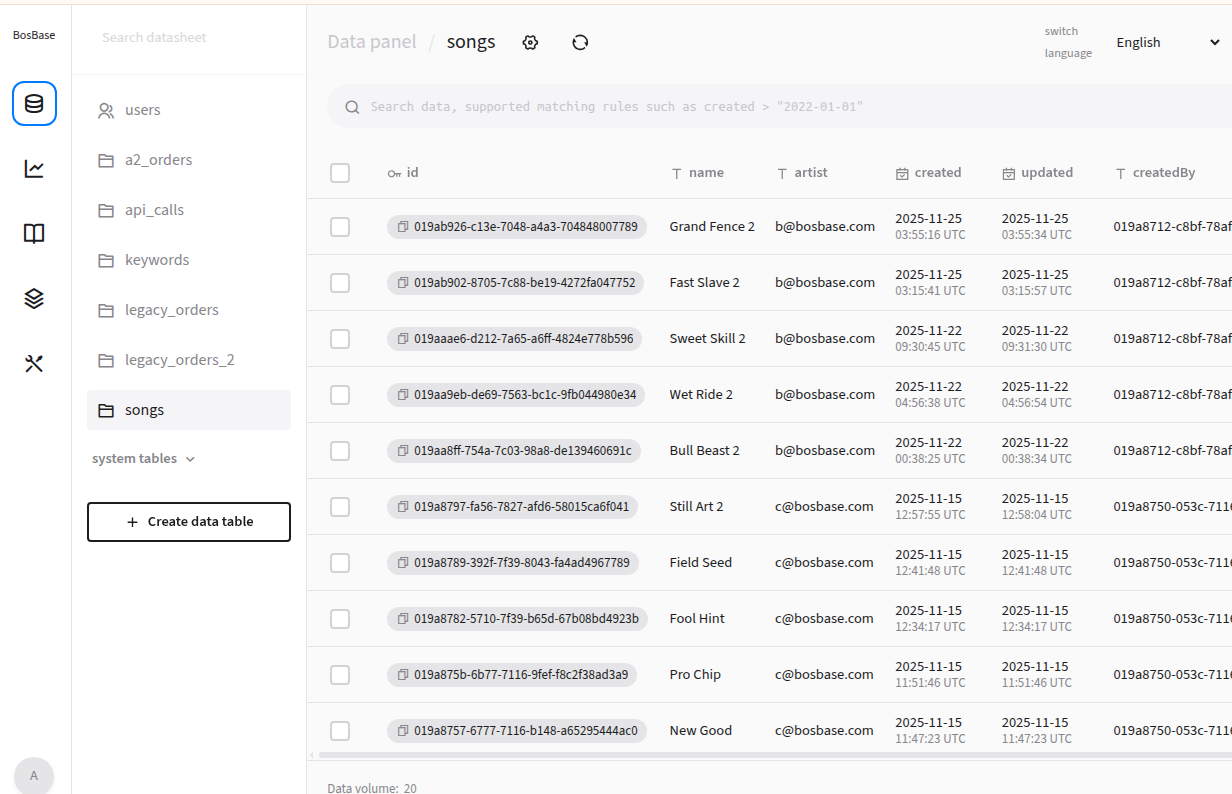Click Still Art 2 artist c@bosbase.com
The width and height of the screenshot is (1232, 794).
coord(825,507)
